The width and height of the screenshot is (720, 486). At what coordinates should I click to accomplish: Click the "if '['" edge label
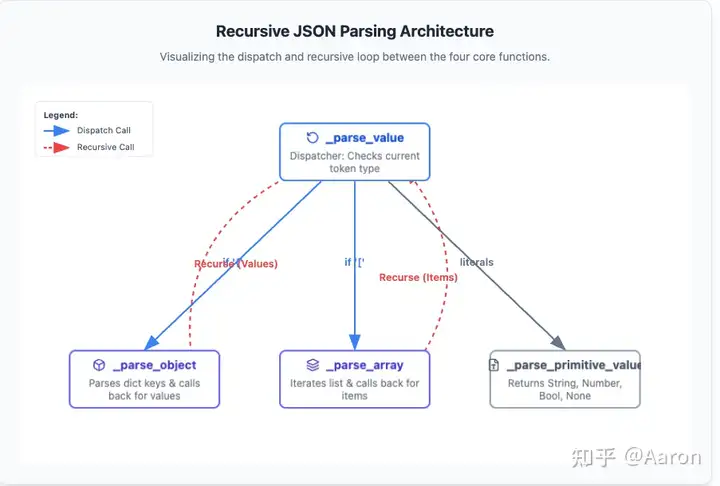click(354, 262)
